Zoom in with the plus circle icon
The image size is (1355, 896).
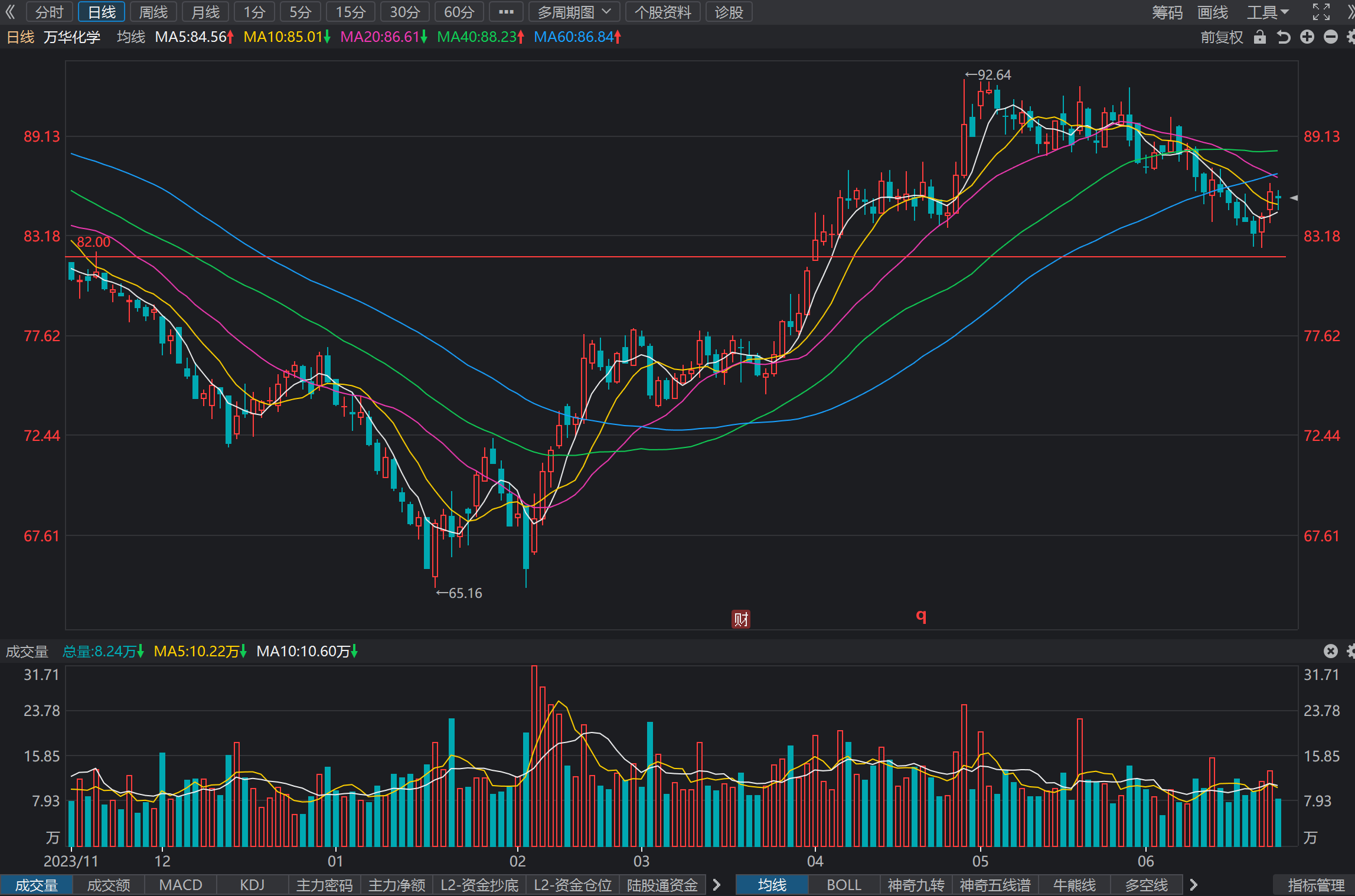[1307, 37]
